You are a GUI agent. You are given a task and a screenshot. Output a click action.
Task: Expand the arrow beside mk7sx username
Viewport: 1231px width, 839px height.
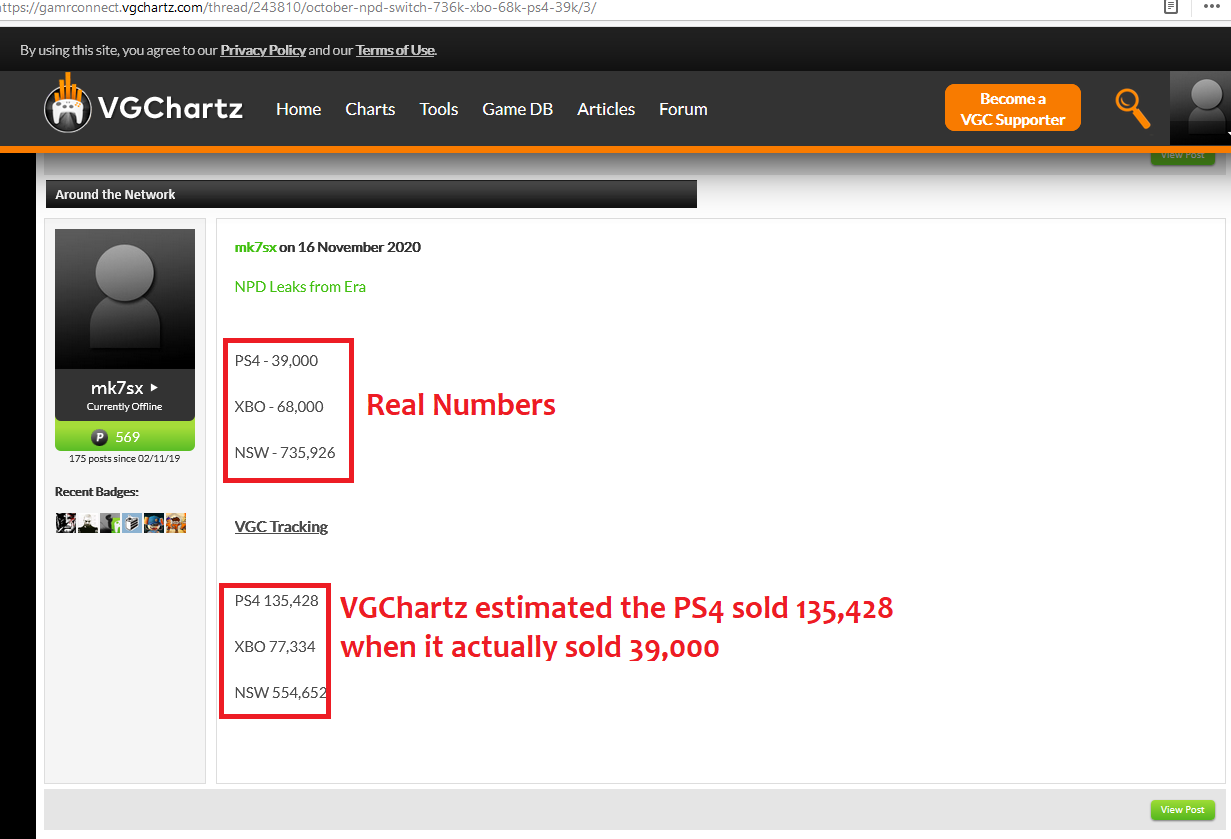[x=154, y=387]
